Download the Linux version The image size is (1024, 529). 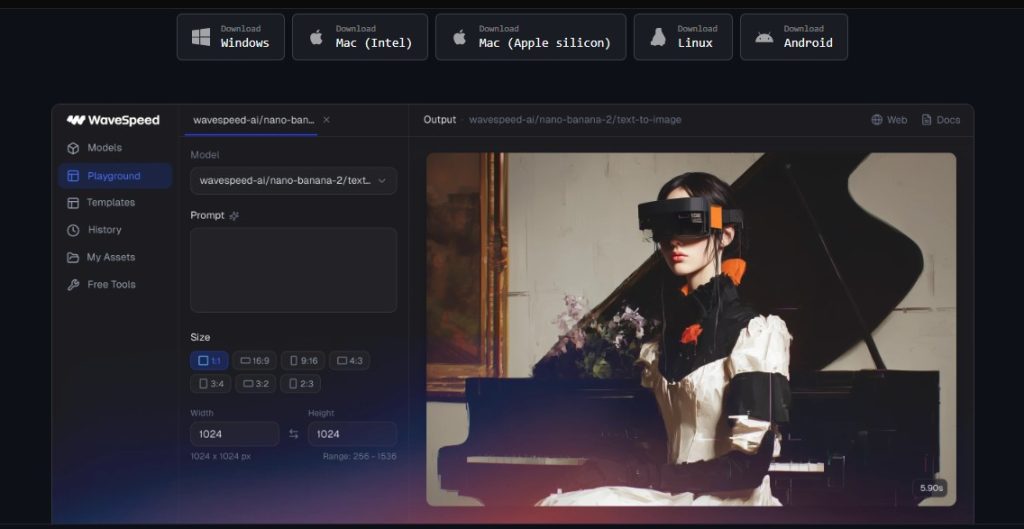point(683,37)
